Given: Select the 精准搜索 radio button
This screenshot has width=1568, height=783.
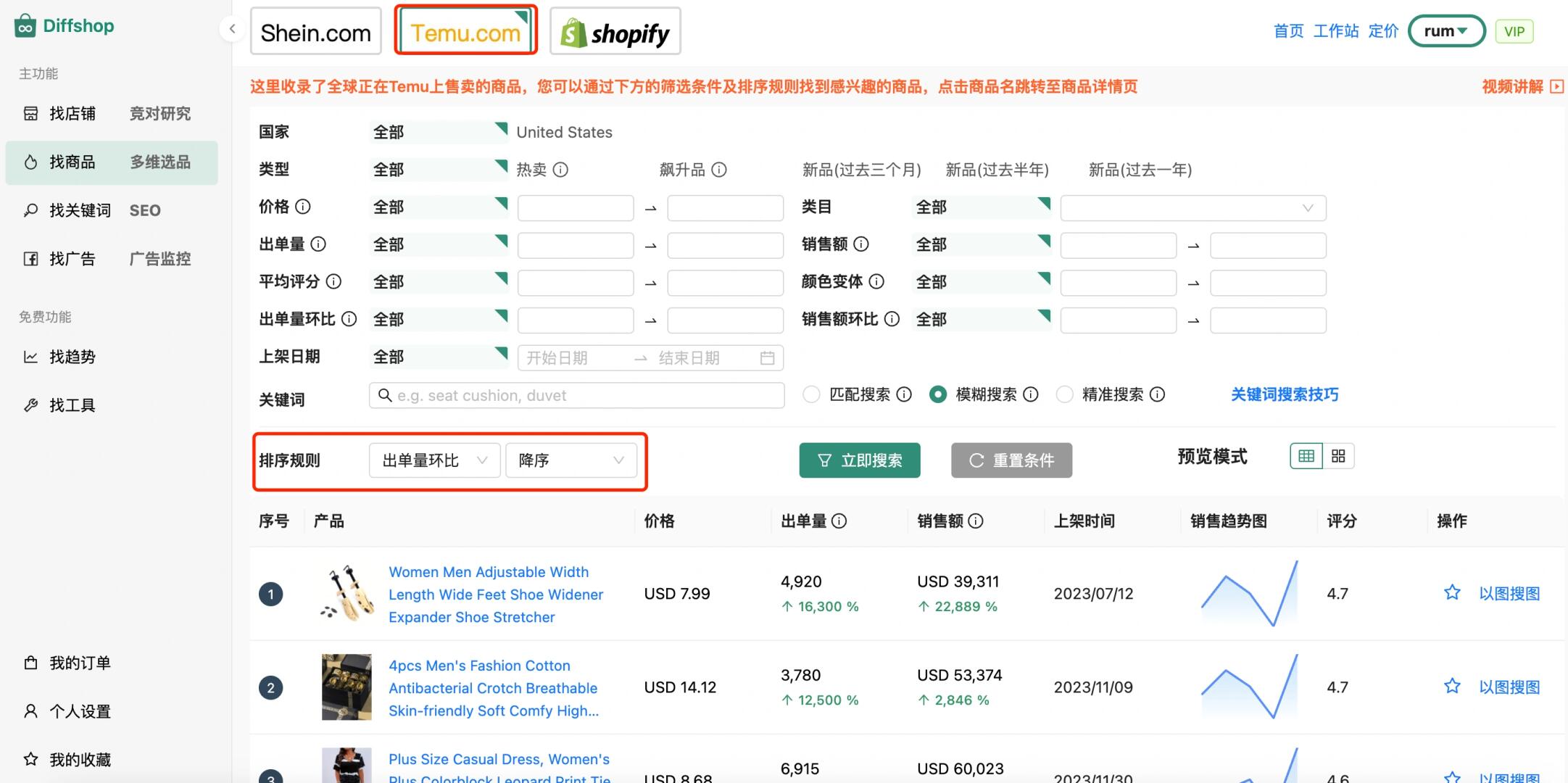Looking at the screenshot, I should tap(1064, 394).
